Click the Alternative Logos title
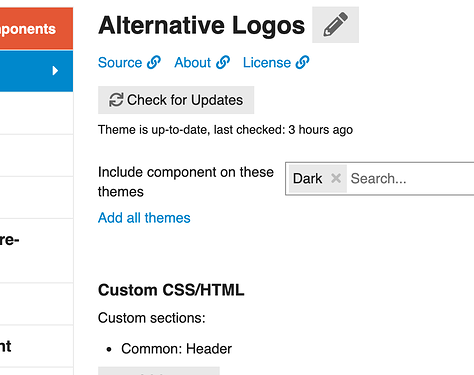474x375 pixels. coord(201,25)
